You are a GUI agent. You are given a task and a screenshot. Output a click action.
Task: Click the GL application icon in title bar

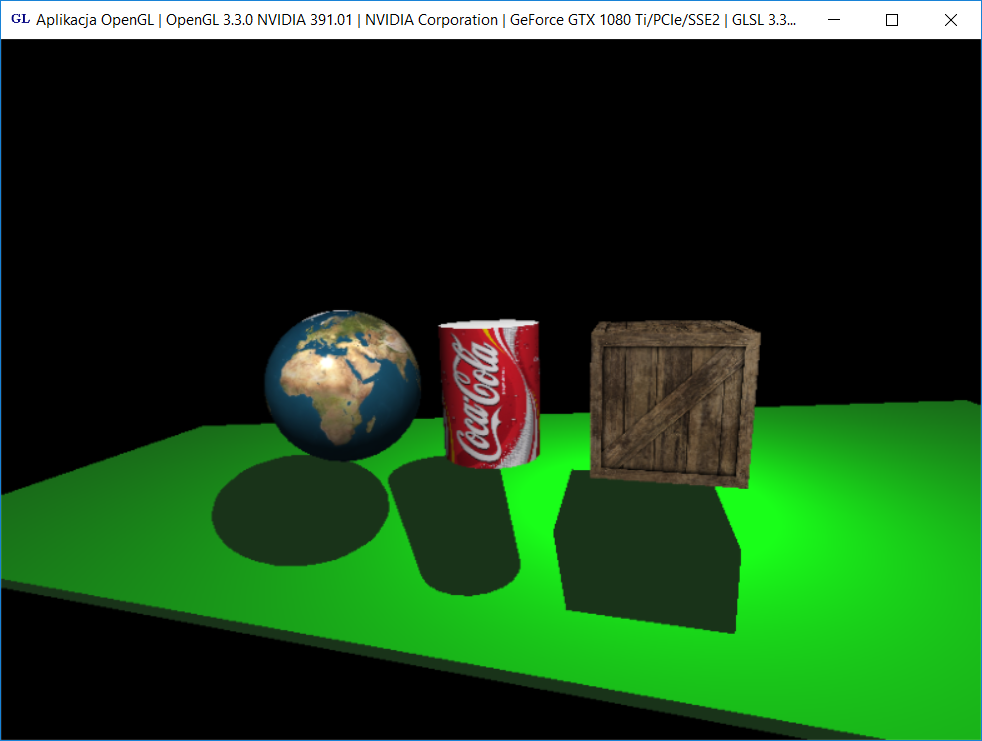pos(19,20)
